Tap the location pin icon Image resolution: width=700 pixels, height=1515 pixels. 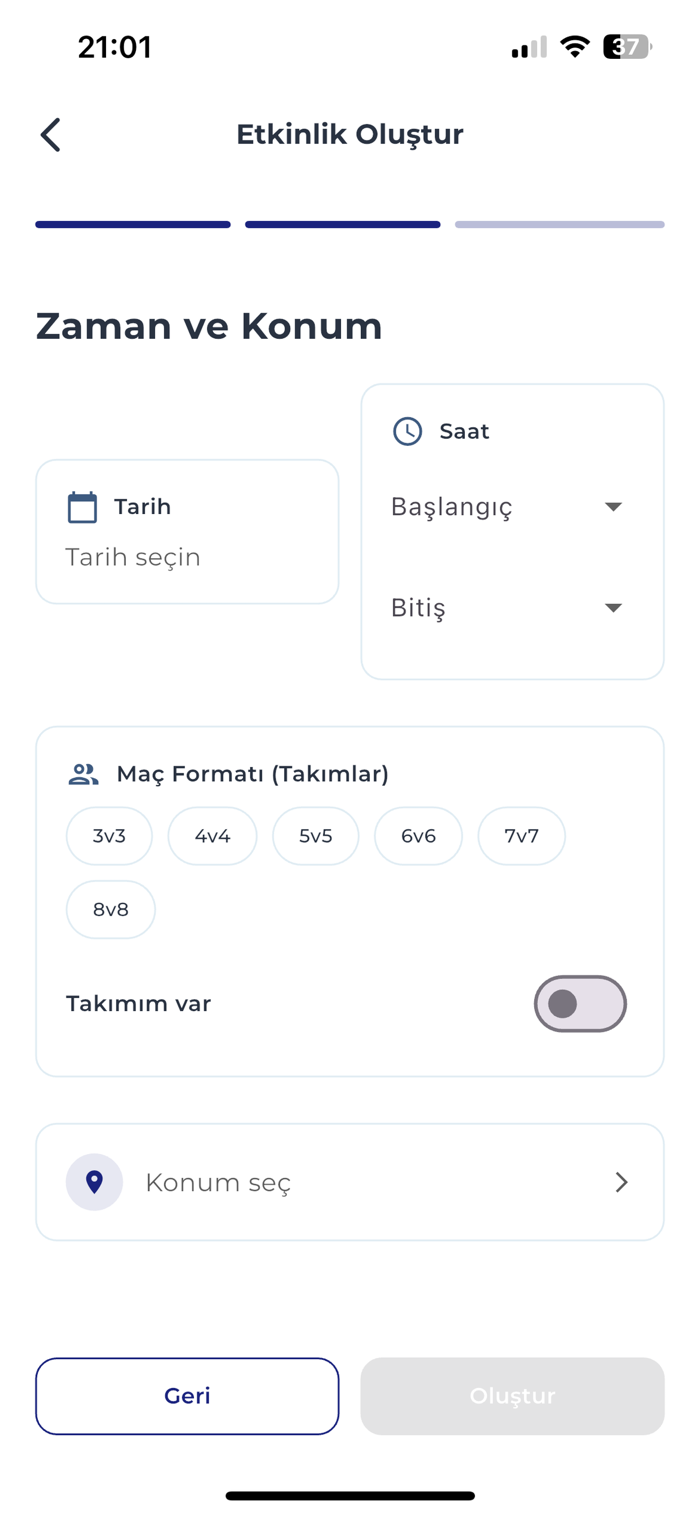pos(94,1182)
